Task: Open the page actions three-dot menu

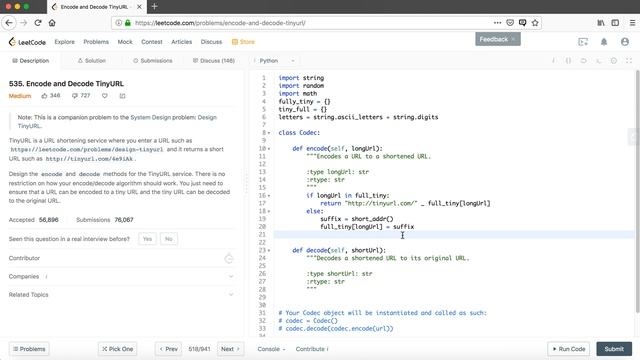Action: 497,23
